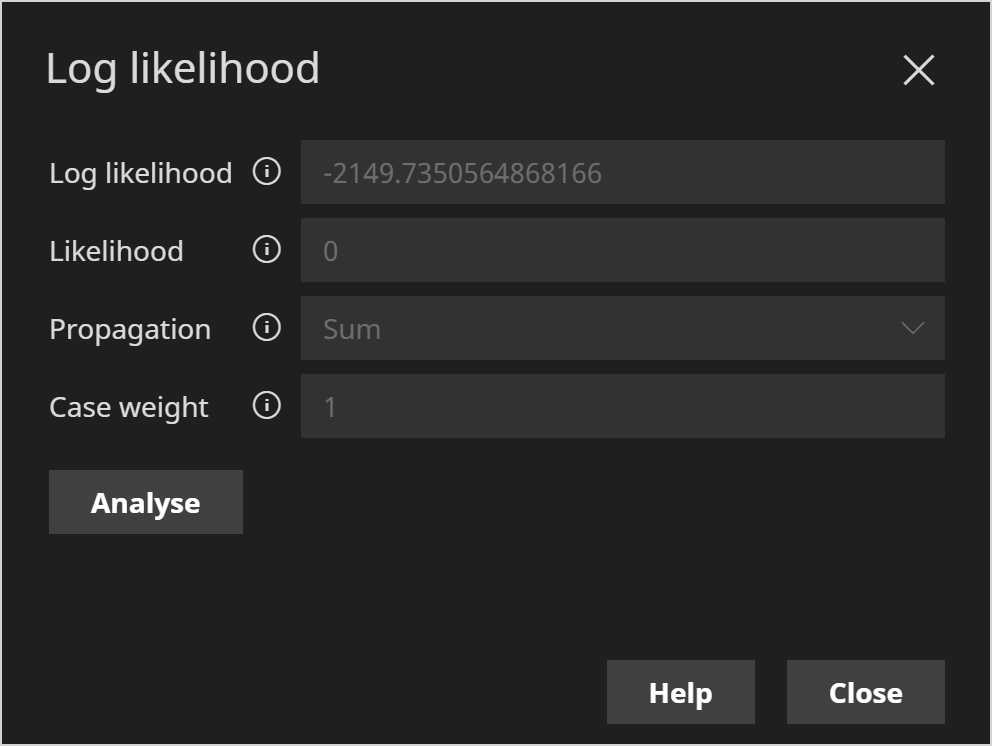Screen dimensions: 992x746
Task: Click the Log likelihood dialog title
Action: tap(183, 69)
